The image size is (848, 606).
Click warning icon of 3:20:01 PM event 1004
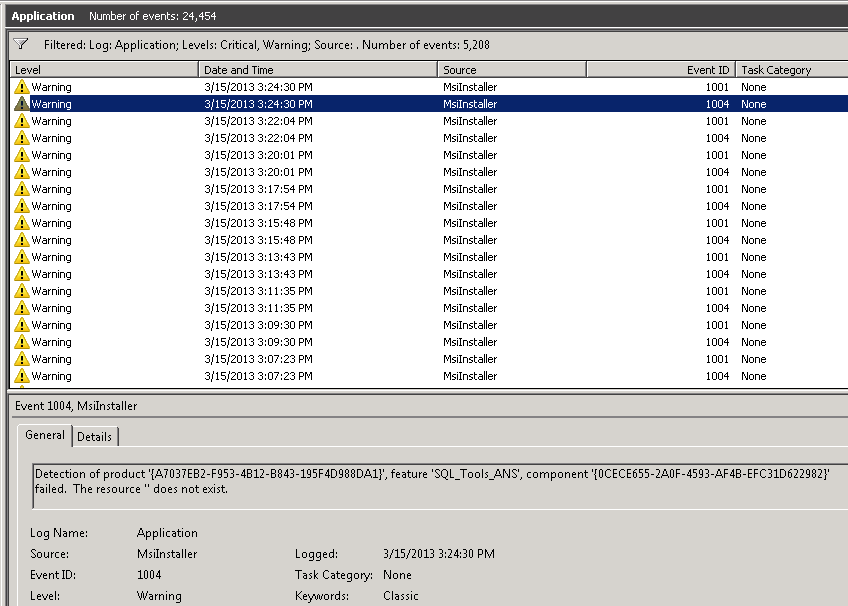pos(22,172)
